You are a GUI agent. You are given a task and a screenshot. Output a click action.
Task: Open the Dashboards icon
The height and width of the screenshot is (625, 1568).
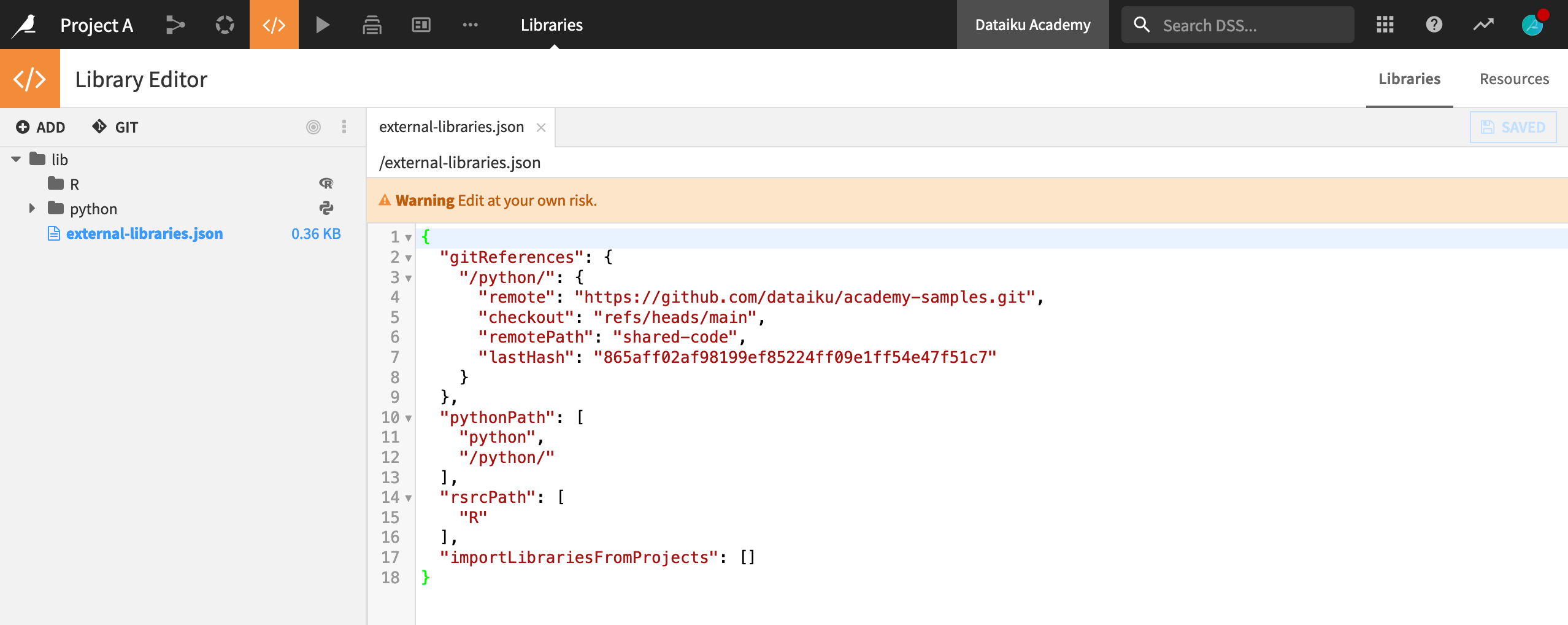[x=421, y=25]
